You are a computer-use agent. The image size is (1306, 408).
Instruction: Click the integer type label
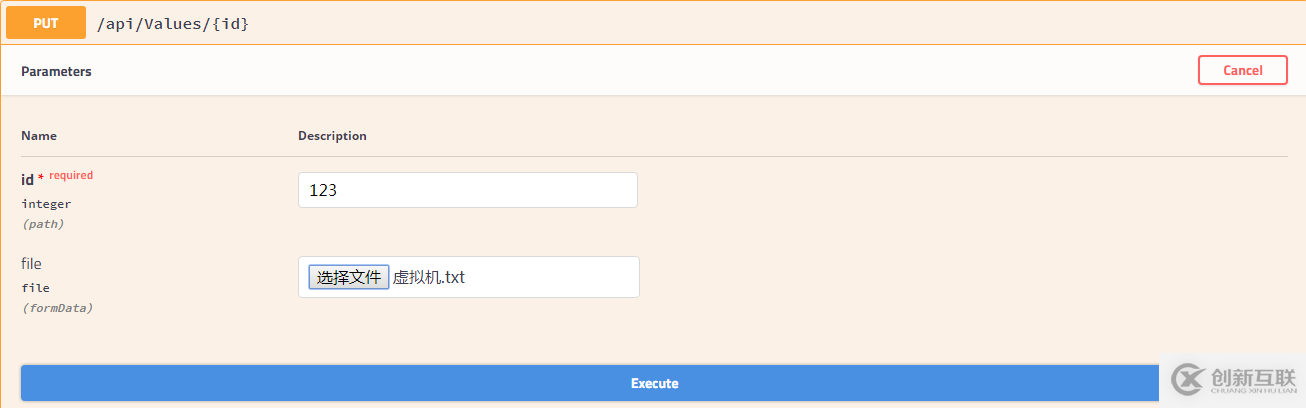(x=46, y=204)
